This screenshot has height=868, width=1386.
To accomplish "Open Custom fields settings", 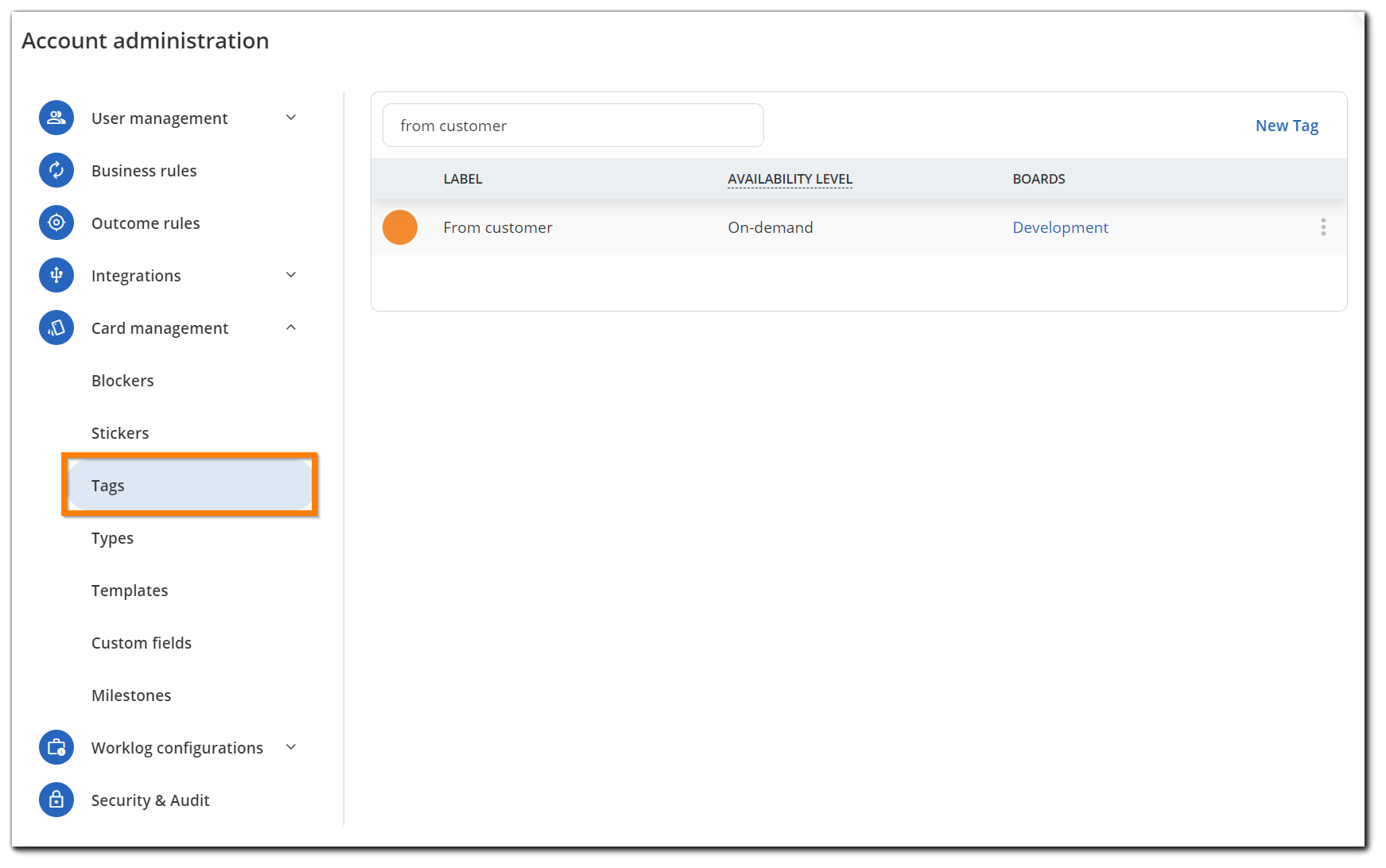I will click(x=142, y=643).
